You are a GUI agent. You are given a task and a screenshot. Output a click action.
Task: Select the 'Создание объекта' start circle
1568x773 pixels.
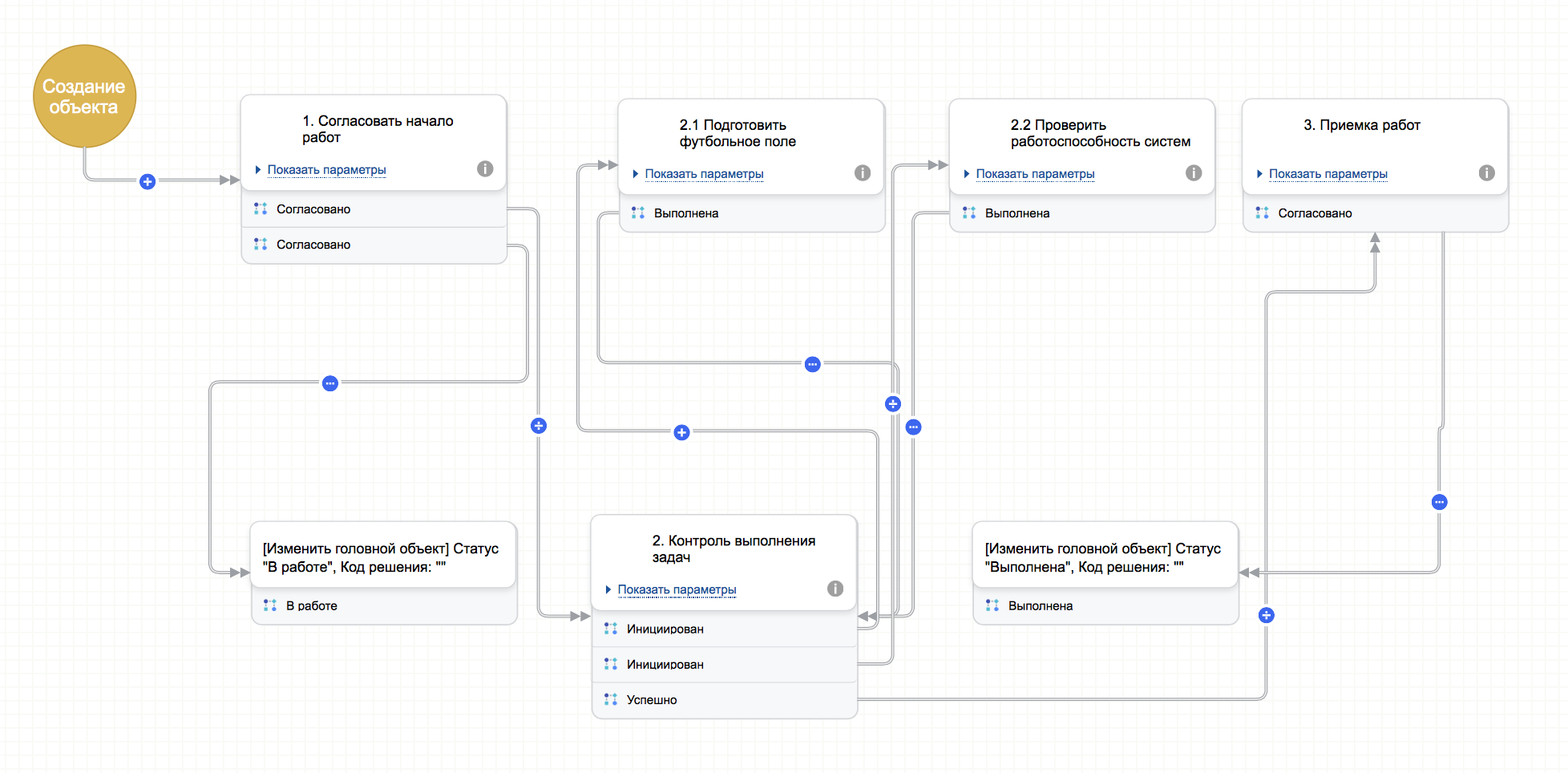(84, 96)
